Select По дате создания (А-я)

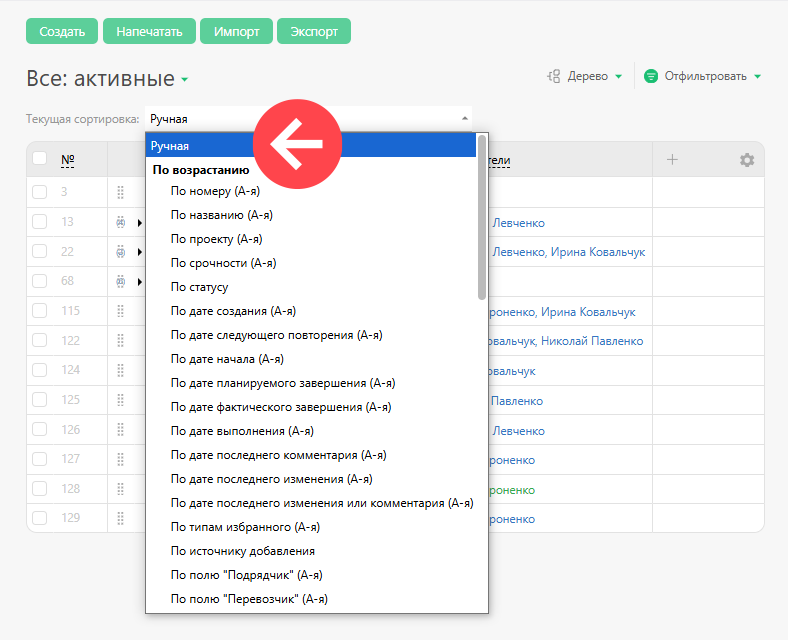point(233,311)
